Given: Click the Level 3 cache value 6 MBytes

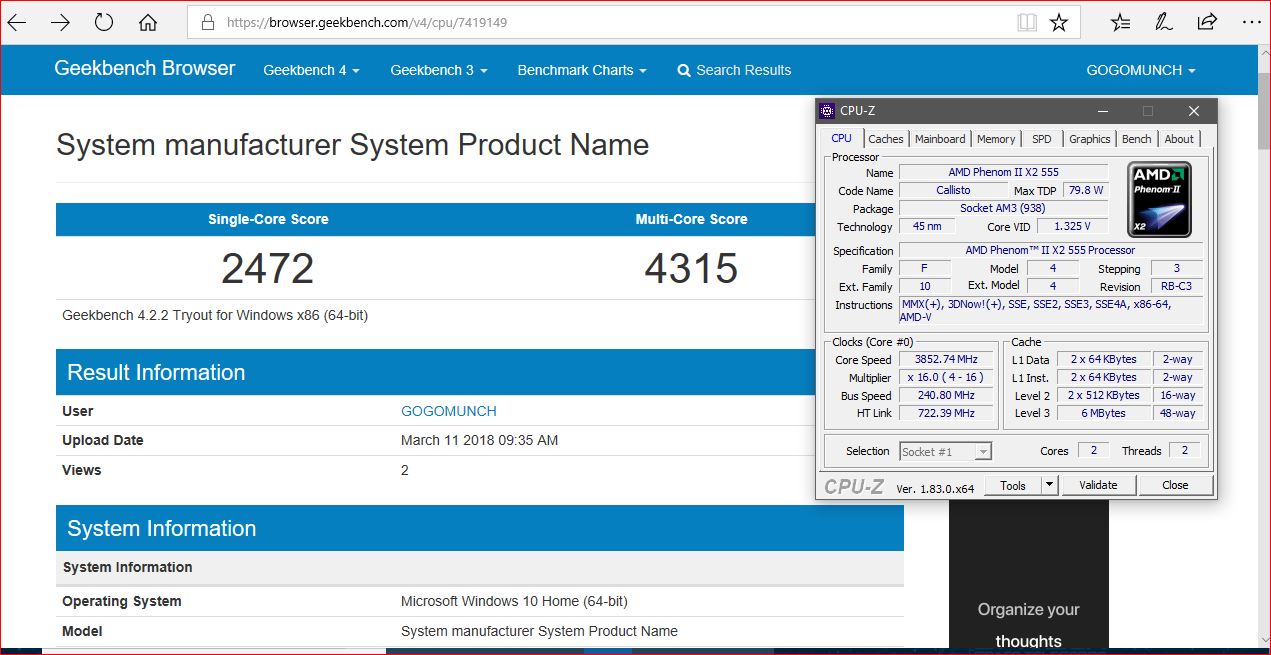Looking at the screenshot, I should point(1104,413).
